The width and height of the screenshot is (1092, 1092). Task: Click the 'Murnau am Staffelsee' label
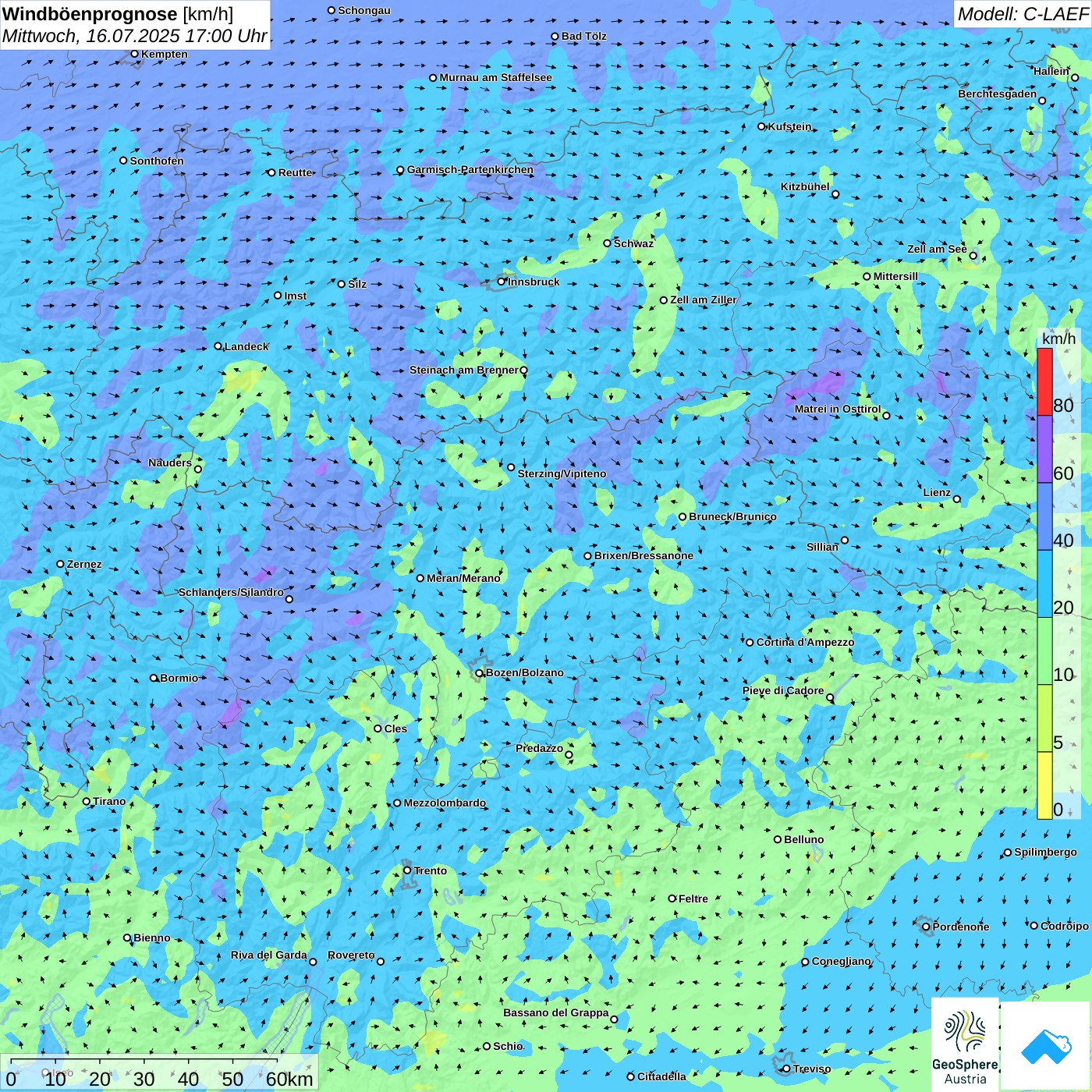click(x=495, y=77)
